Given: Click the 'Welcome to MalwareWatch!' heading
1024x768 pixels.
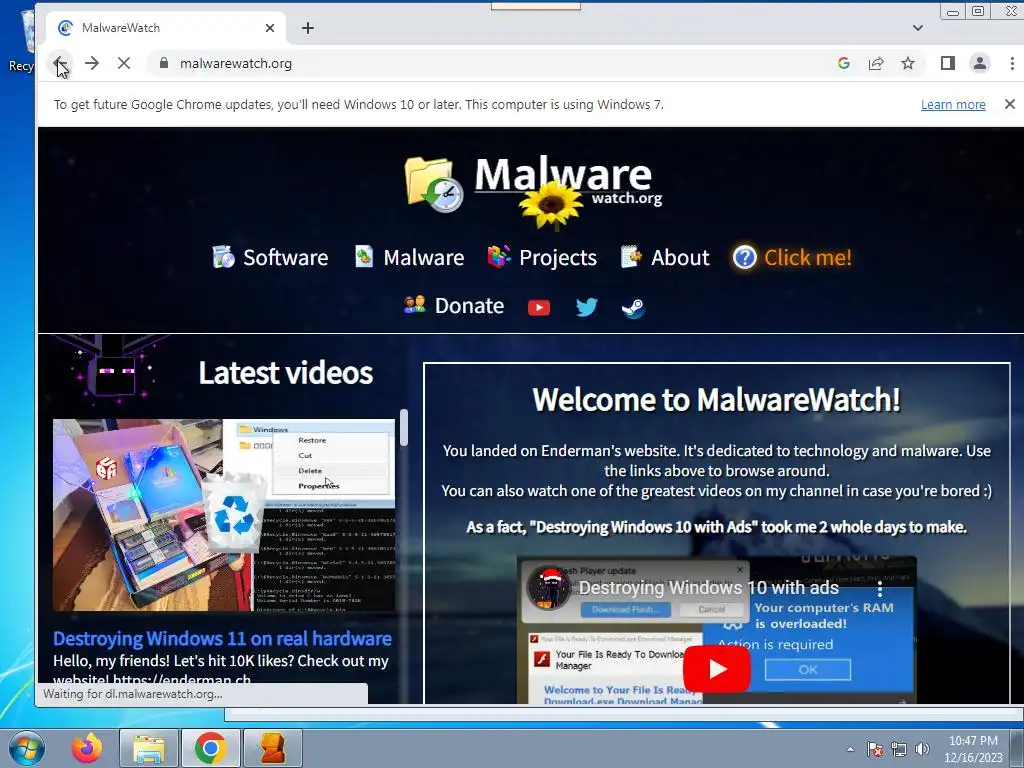Looking at the screenshot, I should [716, 400].
